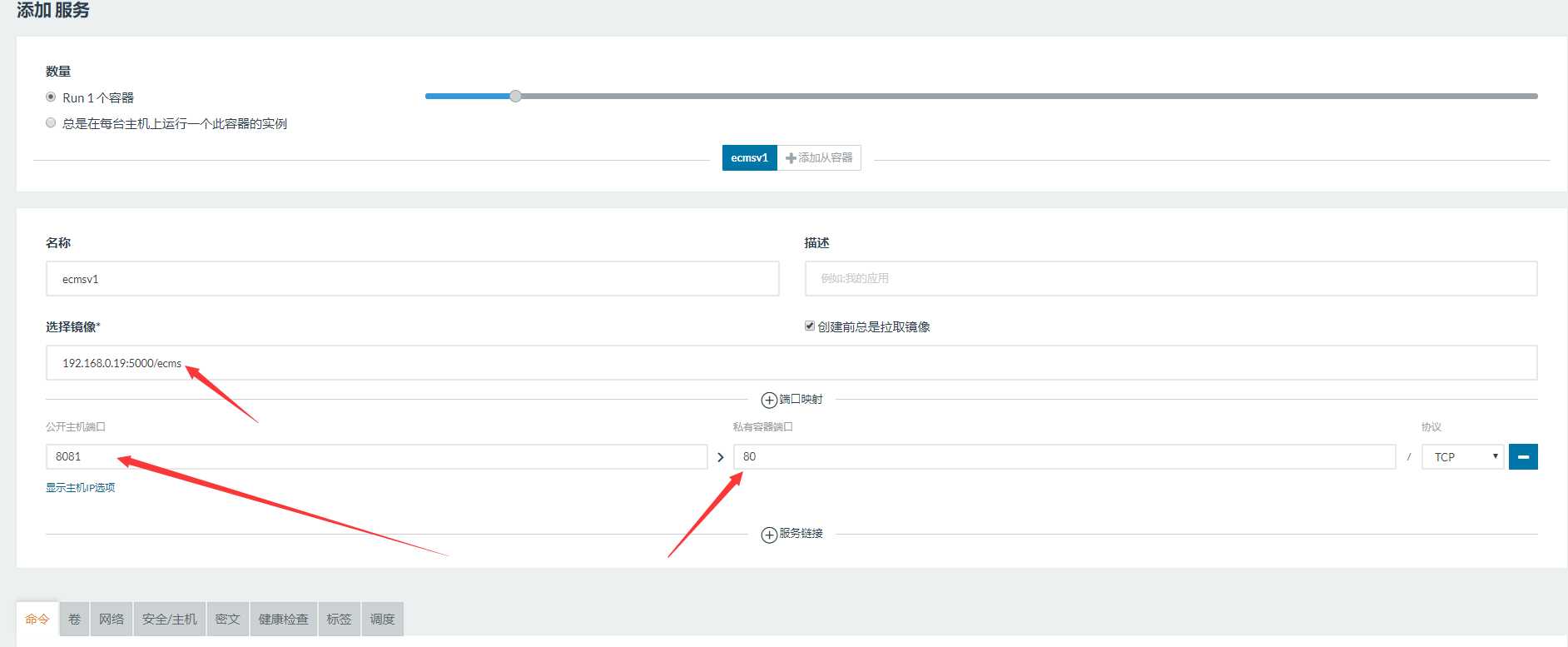Click the 协议 column label
Screen dimensions: 1568x647
tap(1432, 427)
